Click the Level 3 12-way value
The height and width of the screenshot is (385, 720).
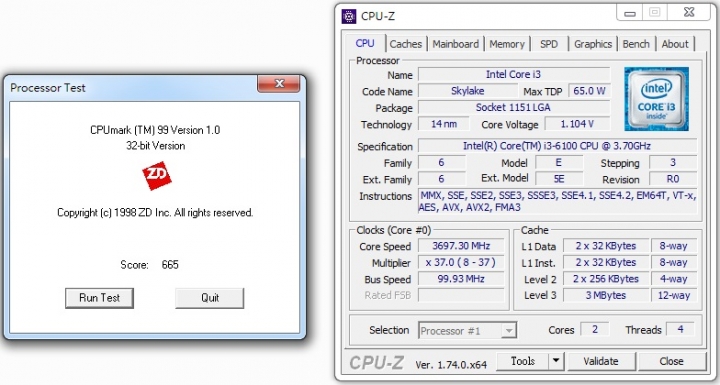(674, 295)
